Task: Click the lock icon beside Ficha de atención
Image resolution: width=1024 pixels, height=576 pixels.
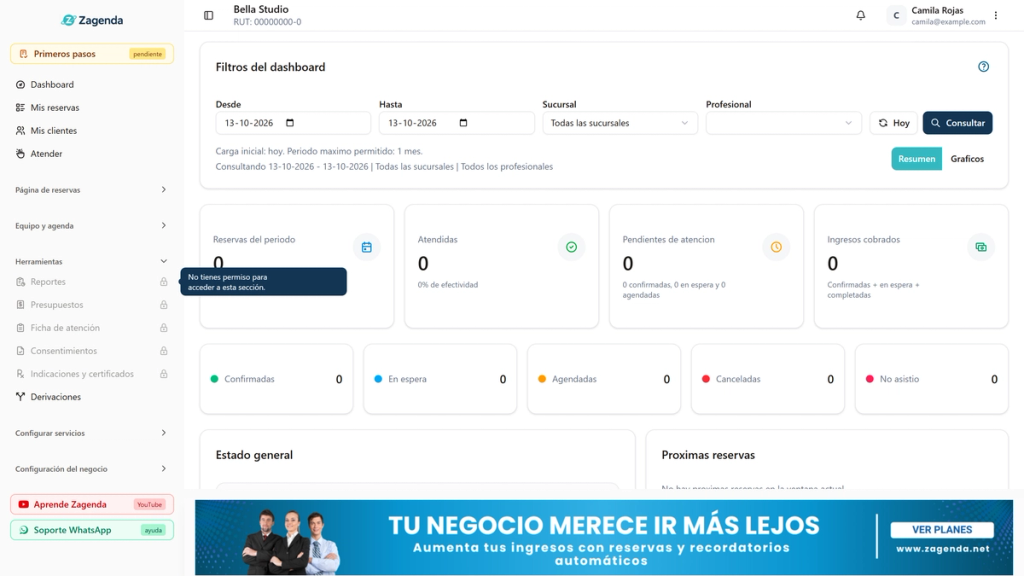Action: coord(164,328)
